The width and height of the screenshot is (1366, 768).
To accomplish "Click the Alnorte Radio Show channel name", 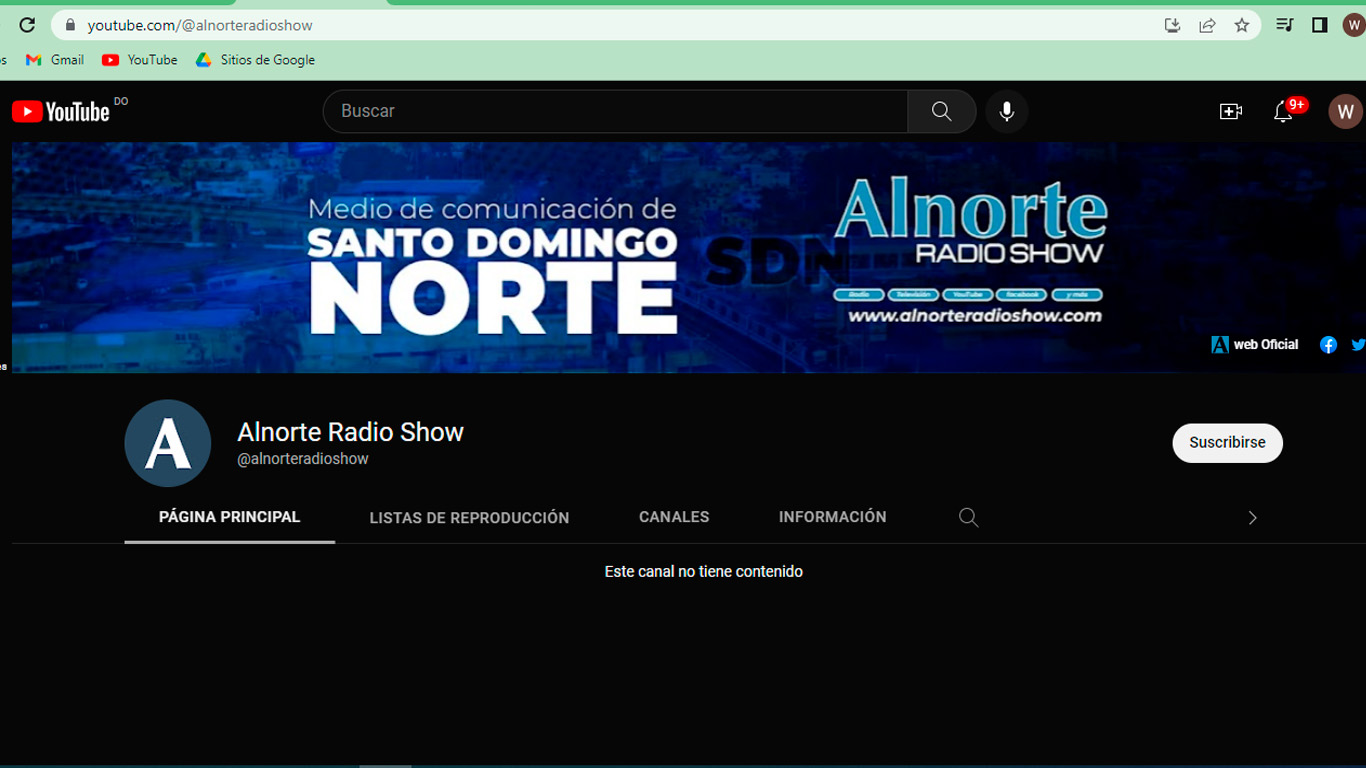I will click(350, 432).
